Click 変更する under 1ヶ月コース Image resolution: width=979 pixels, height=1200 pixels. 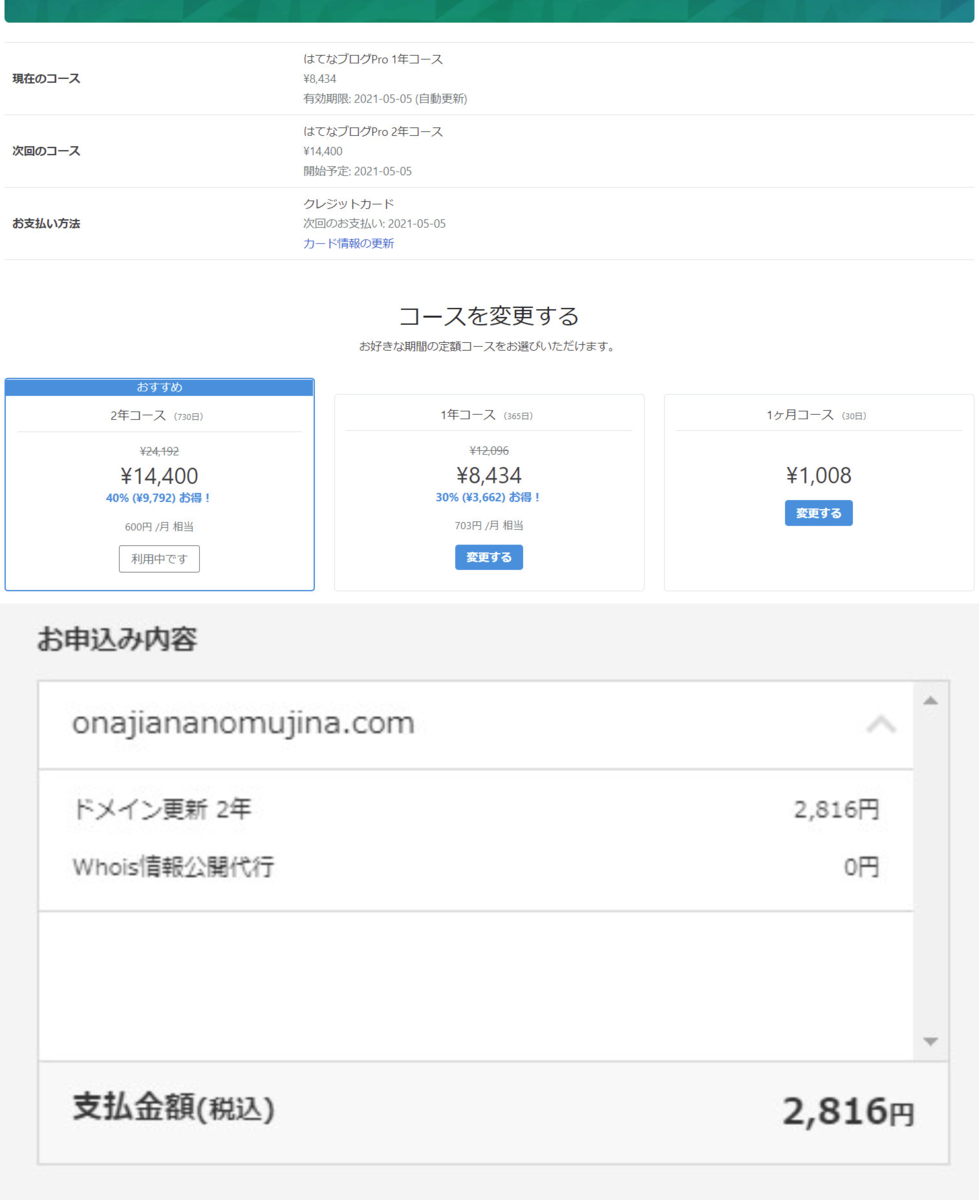819,513
